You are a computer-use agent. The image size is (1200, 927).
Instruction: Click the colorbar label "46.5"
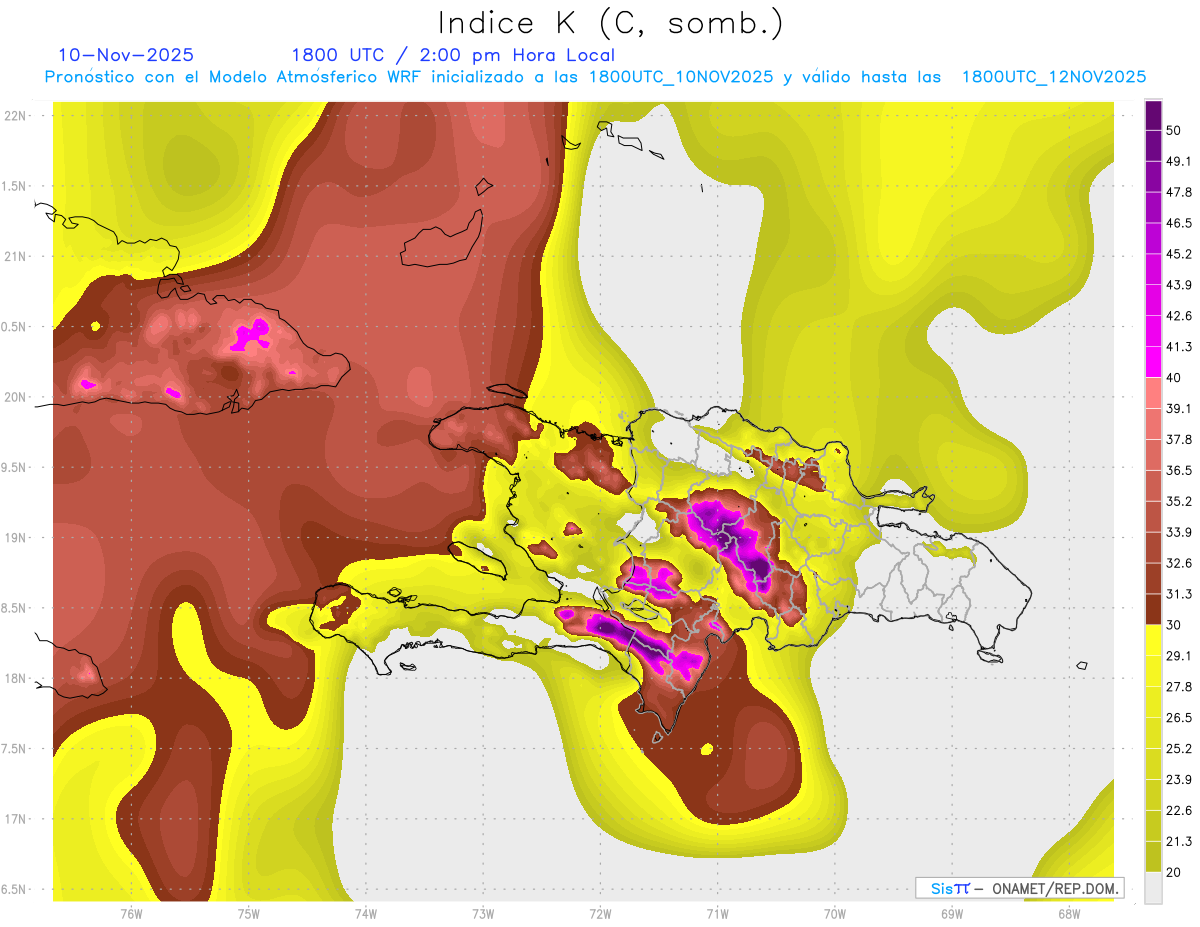(x=1179, y=223)
